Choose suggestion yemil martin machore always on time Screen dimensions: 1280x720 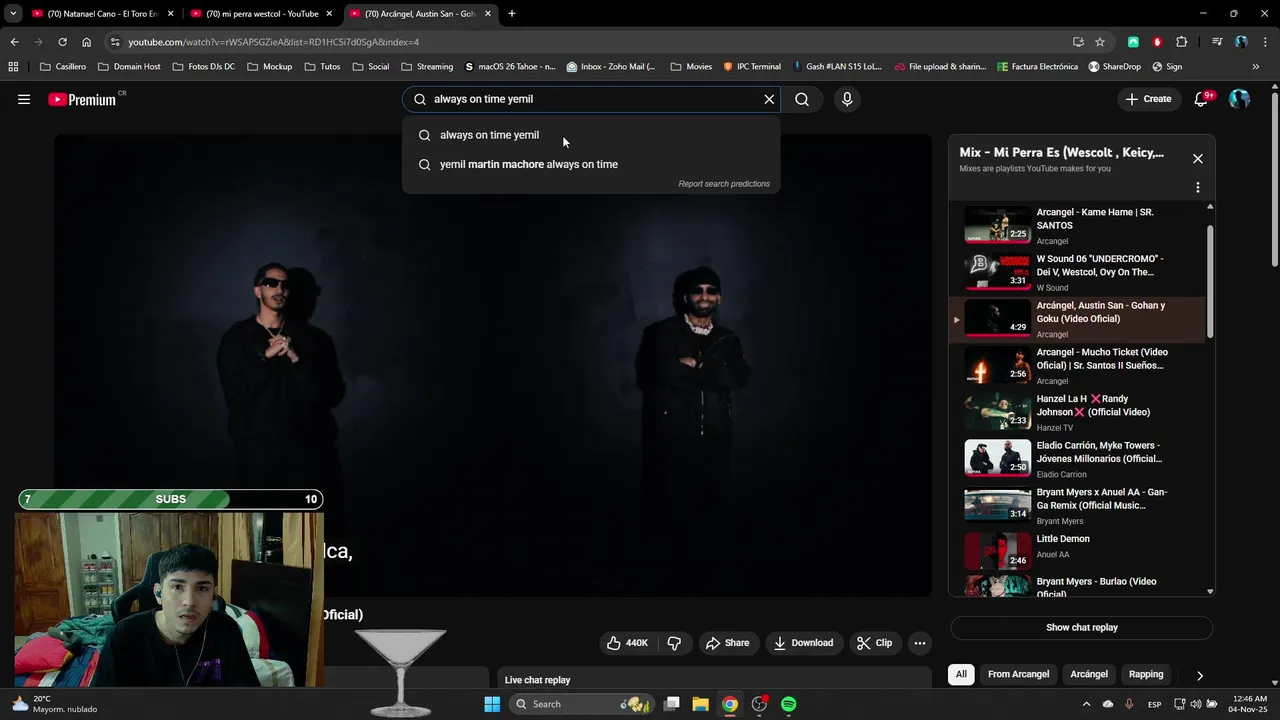click(x=591, y=164)
